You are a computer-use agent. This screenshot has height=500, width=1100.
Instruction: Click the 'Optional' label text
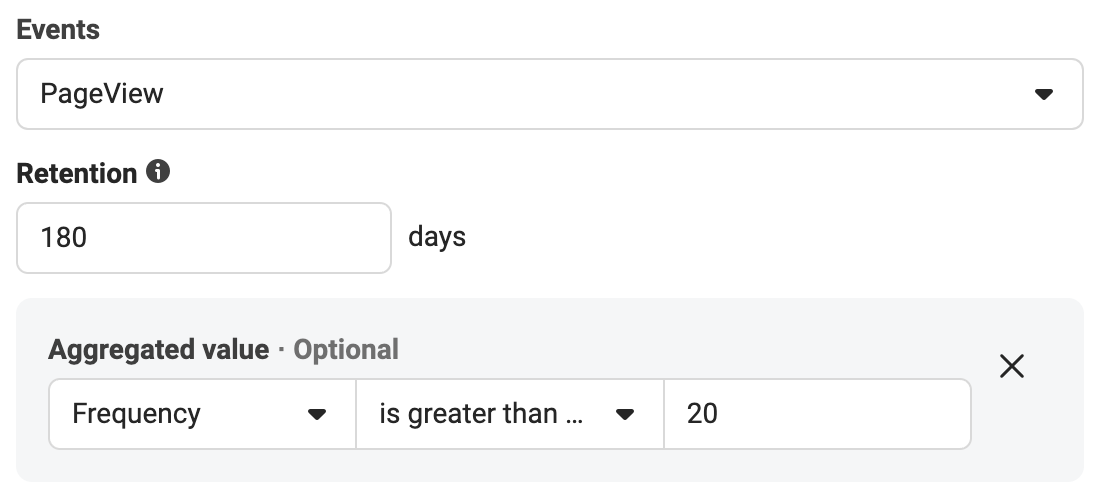pos(346,349)
